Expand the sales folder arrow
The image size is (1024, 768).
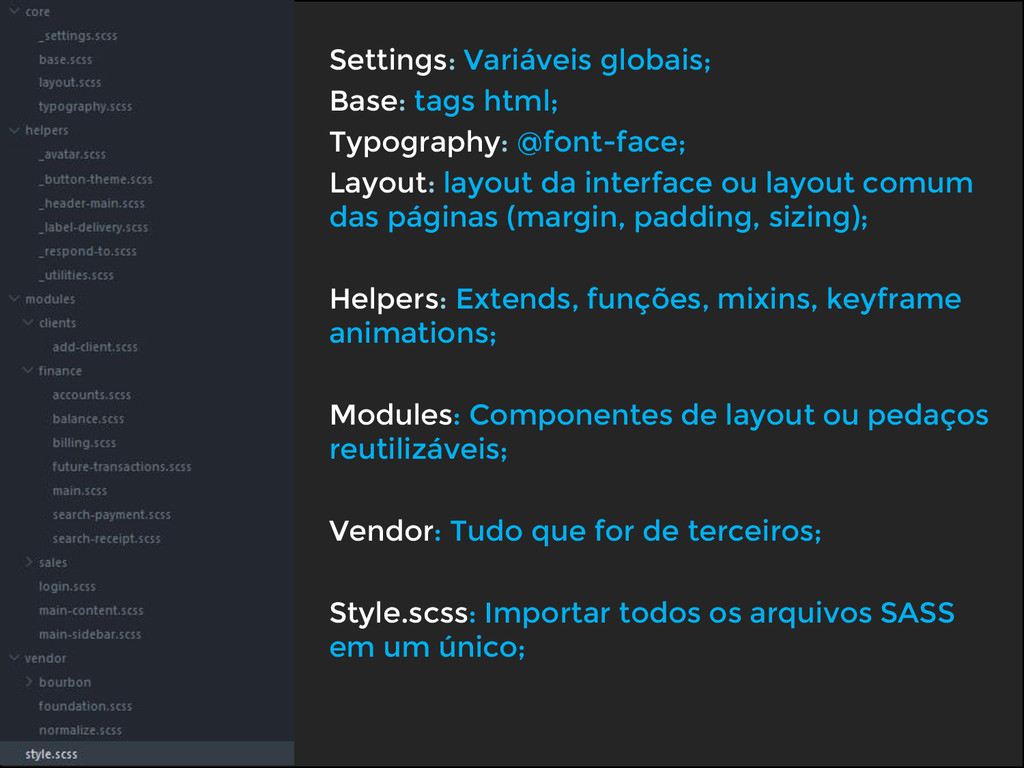[x=29, y=562]
